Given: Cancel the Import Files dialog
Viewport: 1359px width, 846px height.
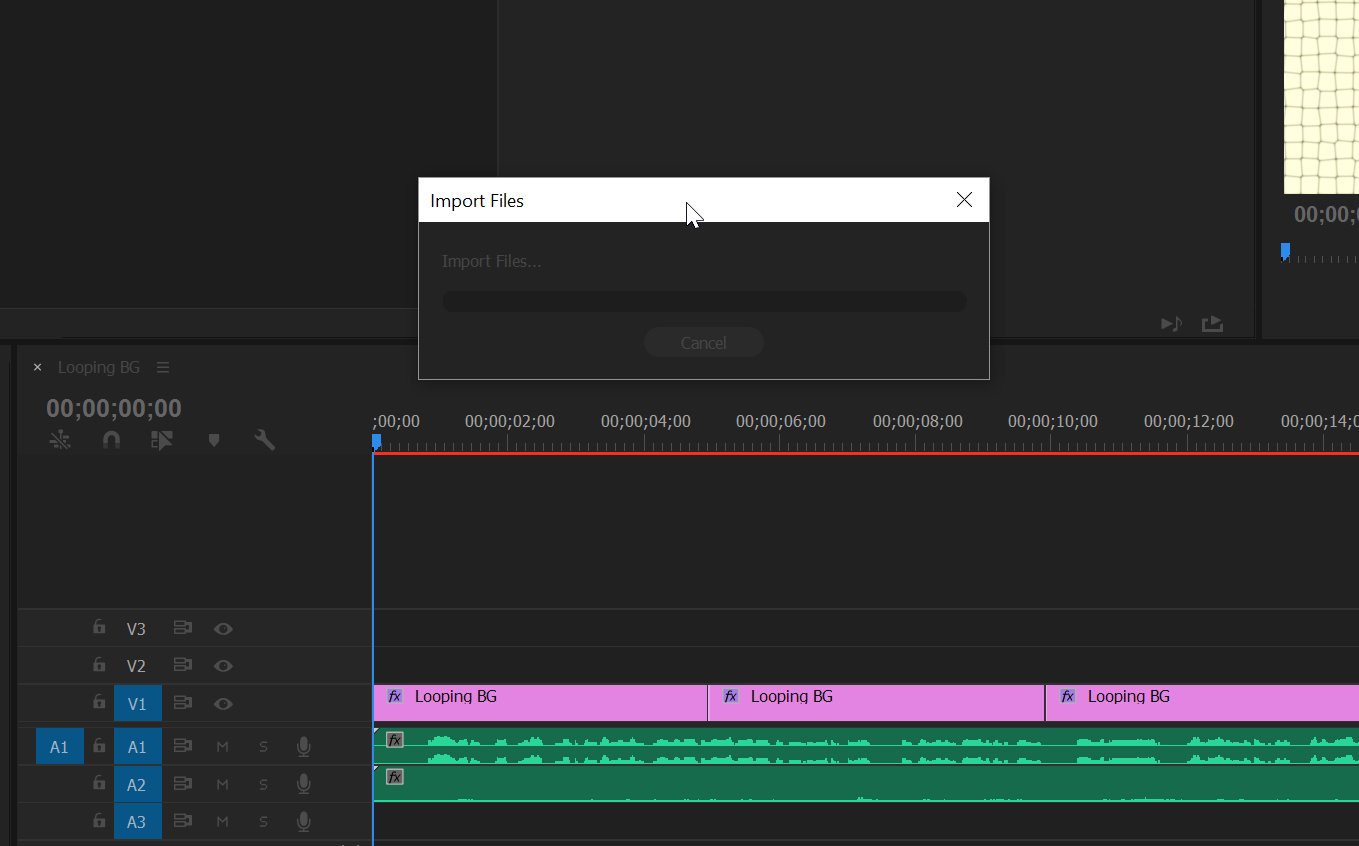Looking at the screenshot, I should coord(703,343).
